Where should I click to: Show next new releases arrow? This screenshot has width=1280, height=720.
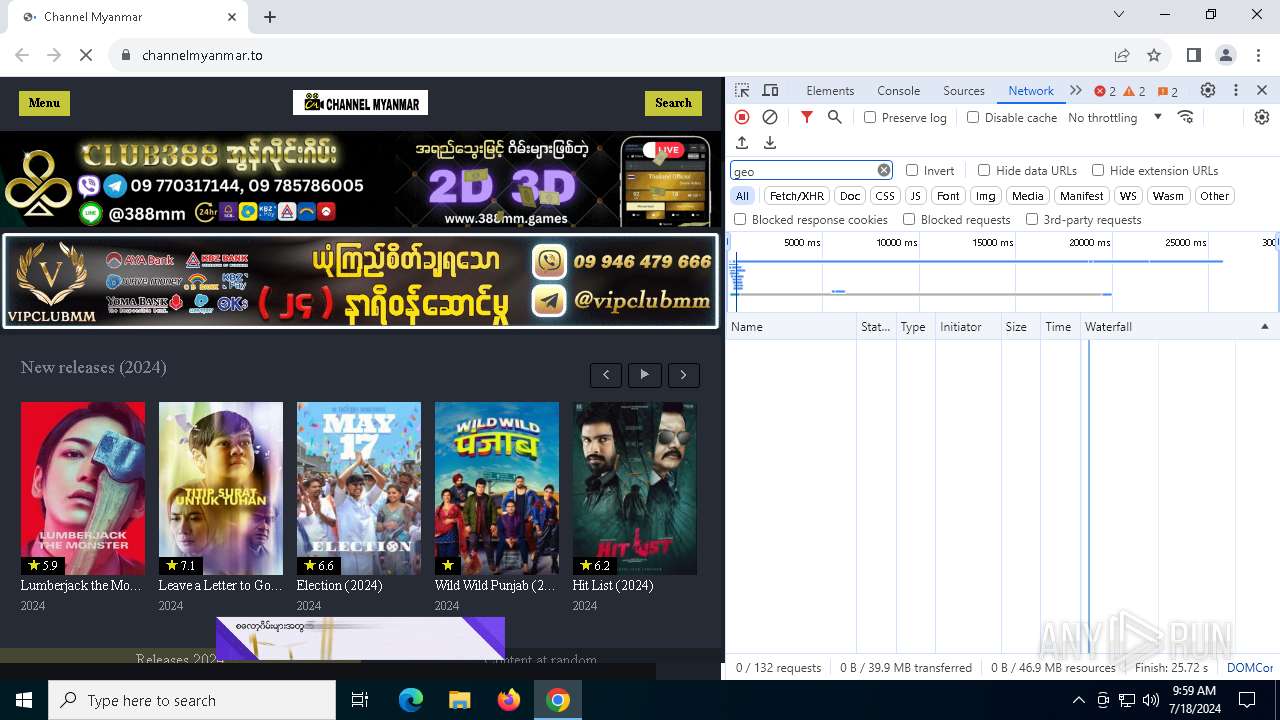click(684, 375)
